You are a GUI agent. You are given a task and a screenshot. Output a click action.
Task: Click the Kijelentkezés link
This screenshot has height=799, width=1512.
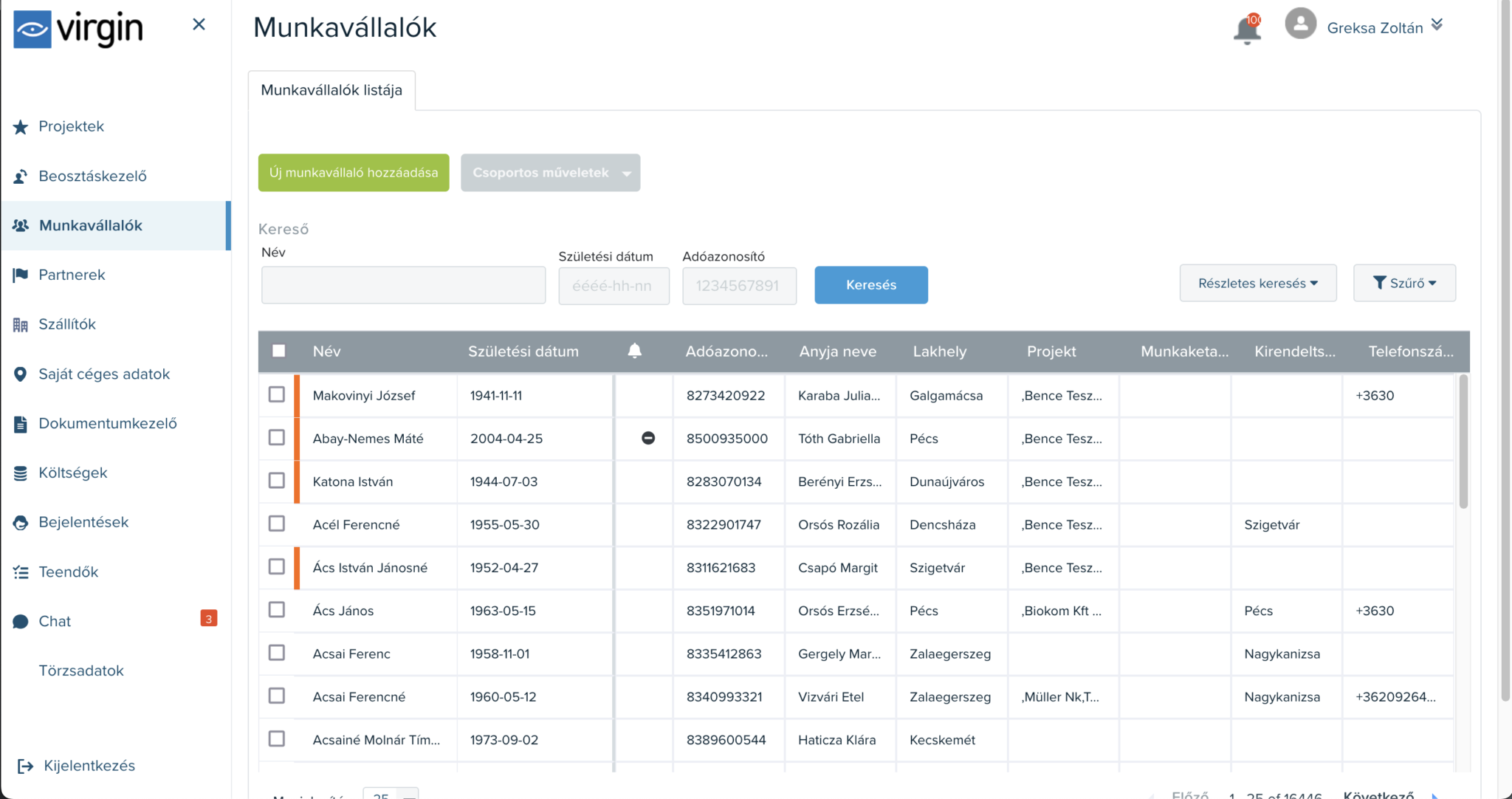pyautogui.click(x=89, y=766)
